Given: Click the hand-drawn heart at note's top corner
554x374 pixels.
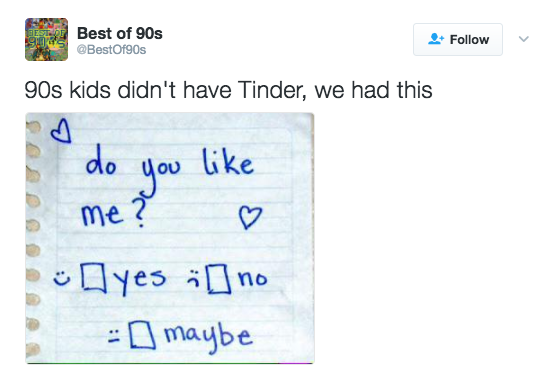Looking at the screenshot, I should (61, 131).
